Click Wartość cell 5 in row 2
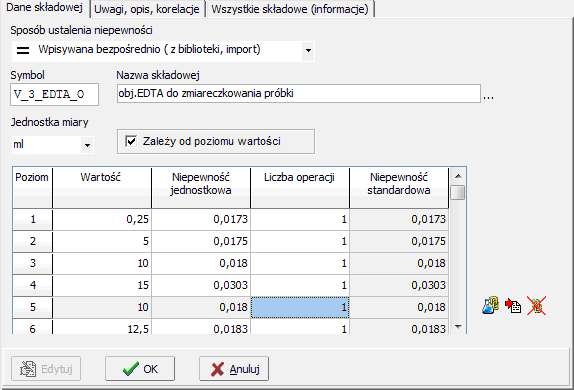Image resolution: width=574 pixels, height=390 pixels. [x=102, y=241]
